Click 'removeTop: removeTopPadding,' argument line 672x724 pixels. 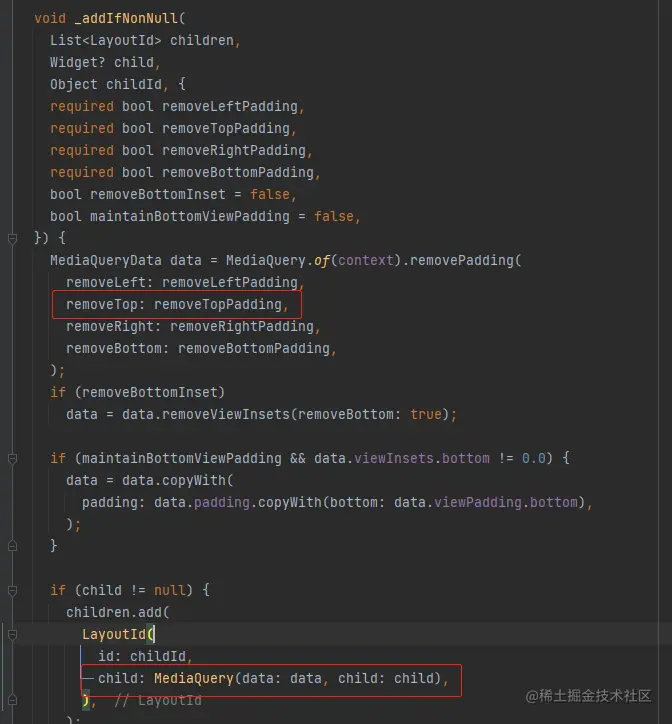pos(177,305)
